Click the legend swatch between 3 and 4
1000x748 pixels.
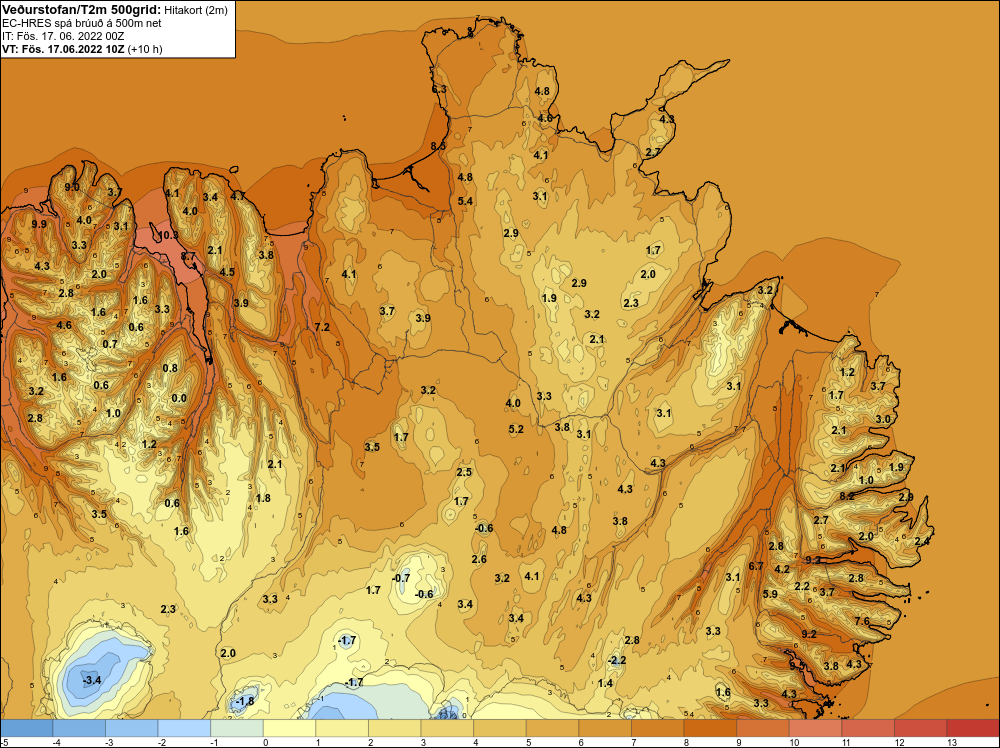pyautogui.click(x=447, y=728)
